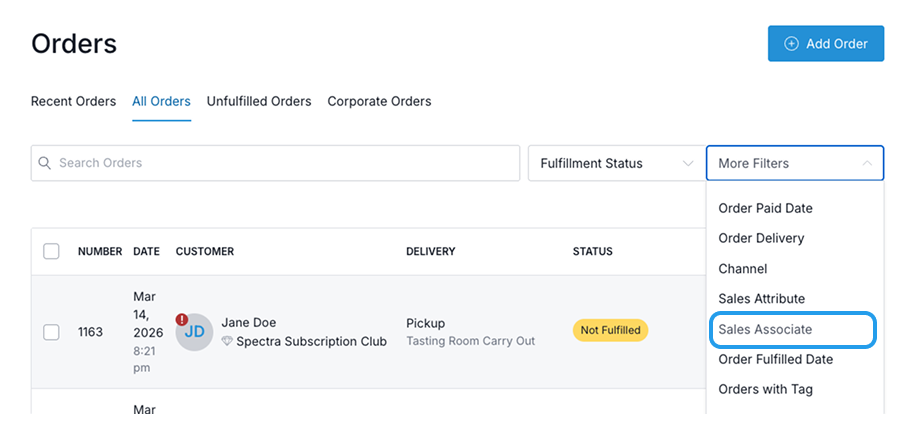The image size is (916, 434).
Task: Select order 1163 checkbox
Action: tap(51, 332)
